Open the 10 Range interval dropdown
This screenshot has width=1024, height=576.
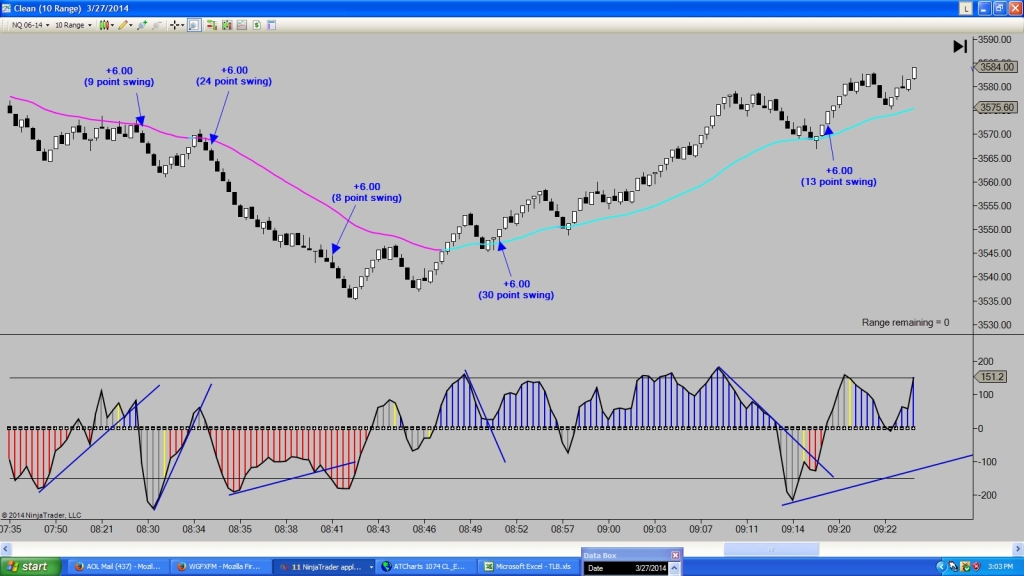coord(73,25)
